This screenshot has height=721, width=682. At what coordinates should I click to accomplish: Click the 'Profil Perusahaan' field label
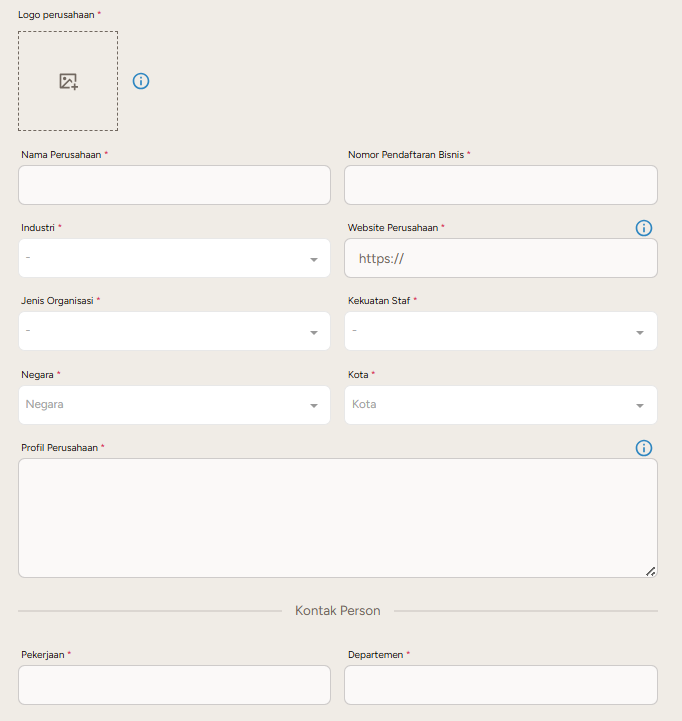tap(59, 448)
